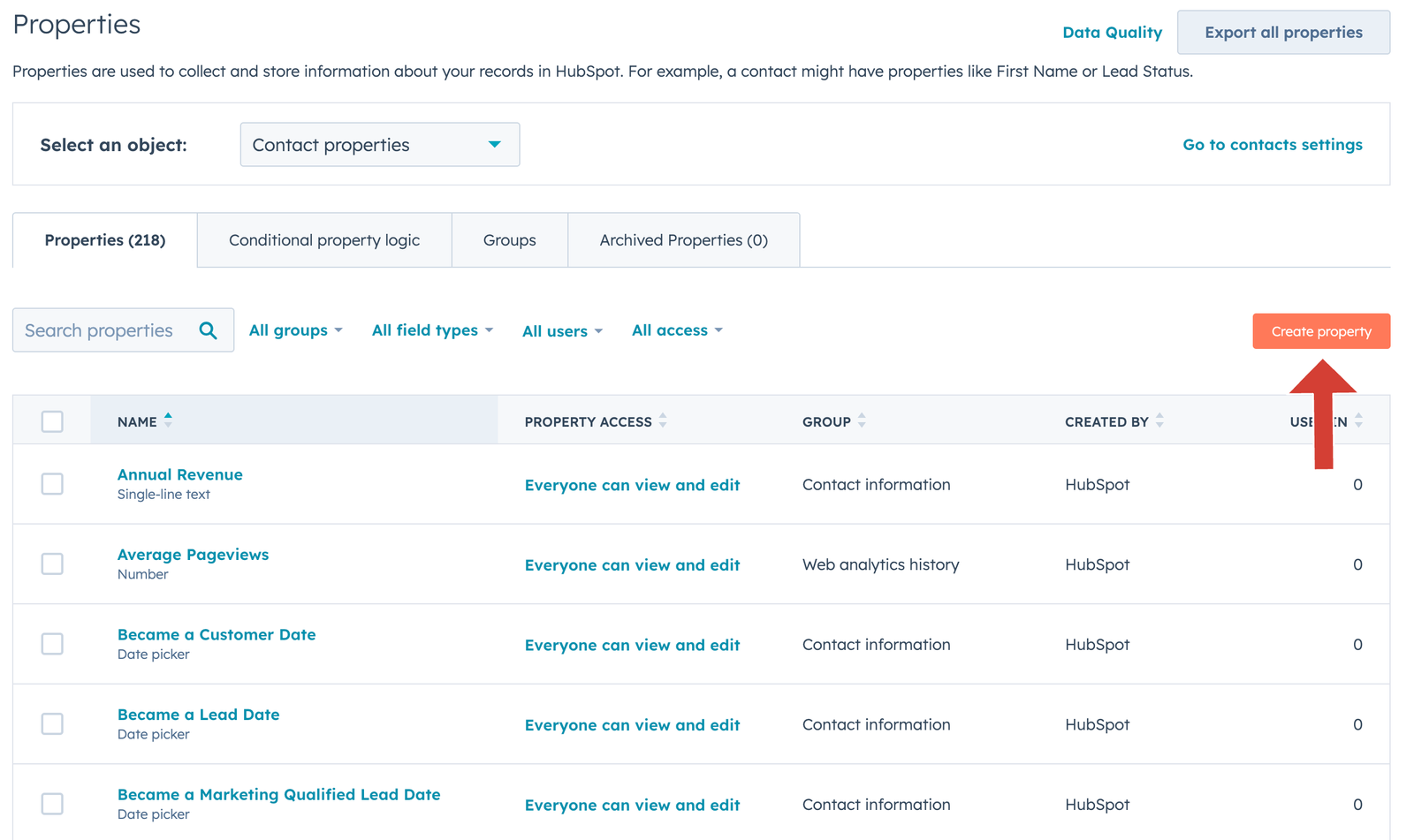This screenshot has height=840, width=1414.
Task: Check the Became a Lead Date checkbox
Action: pyautogui.click(x=52, y=723)
